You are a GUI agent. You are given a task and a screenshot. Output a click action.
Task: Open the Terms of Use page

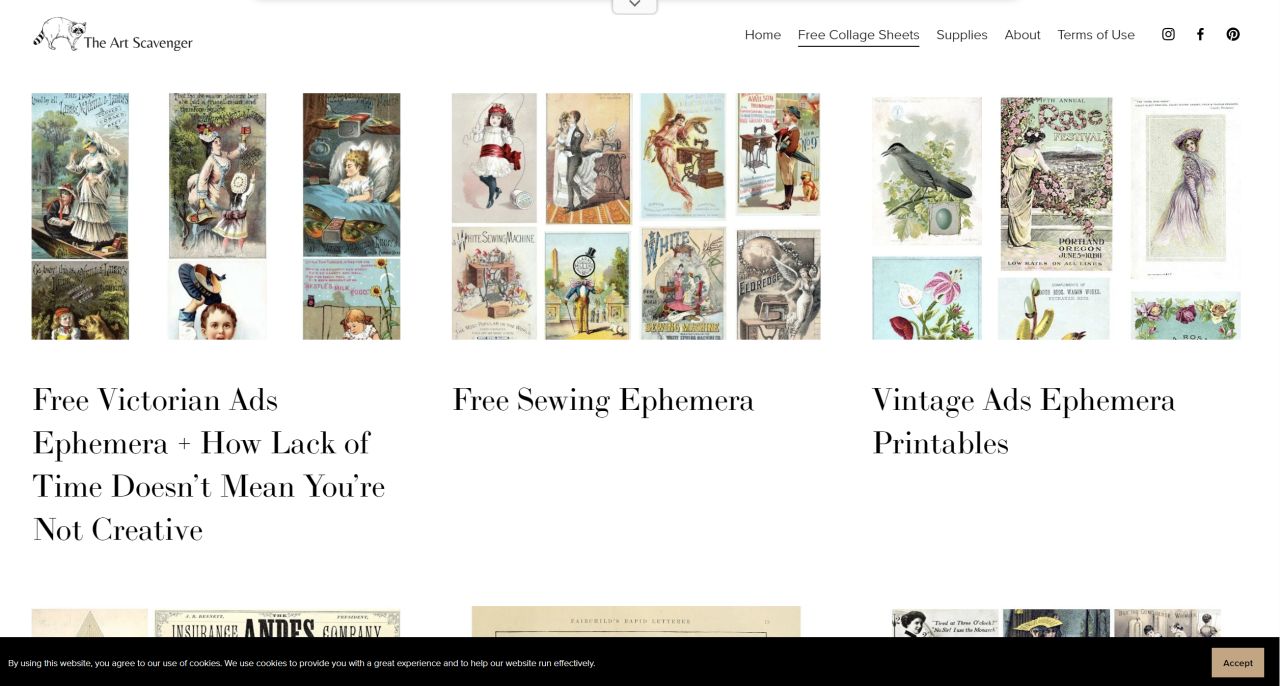coord(1096,35)
